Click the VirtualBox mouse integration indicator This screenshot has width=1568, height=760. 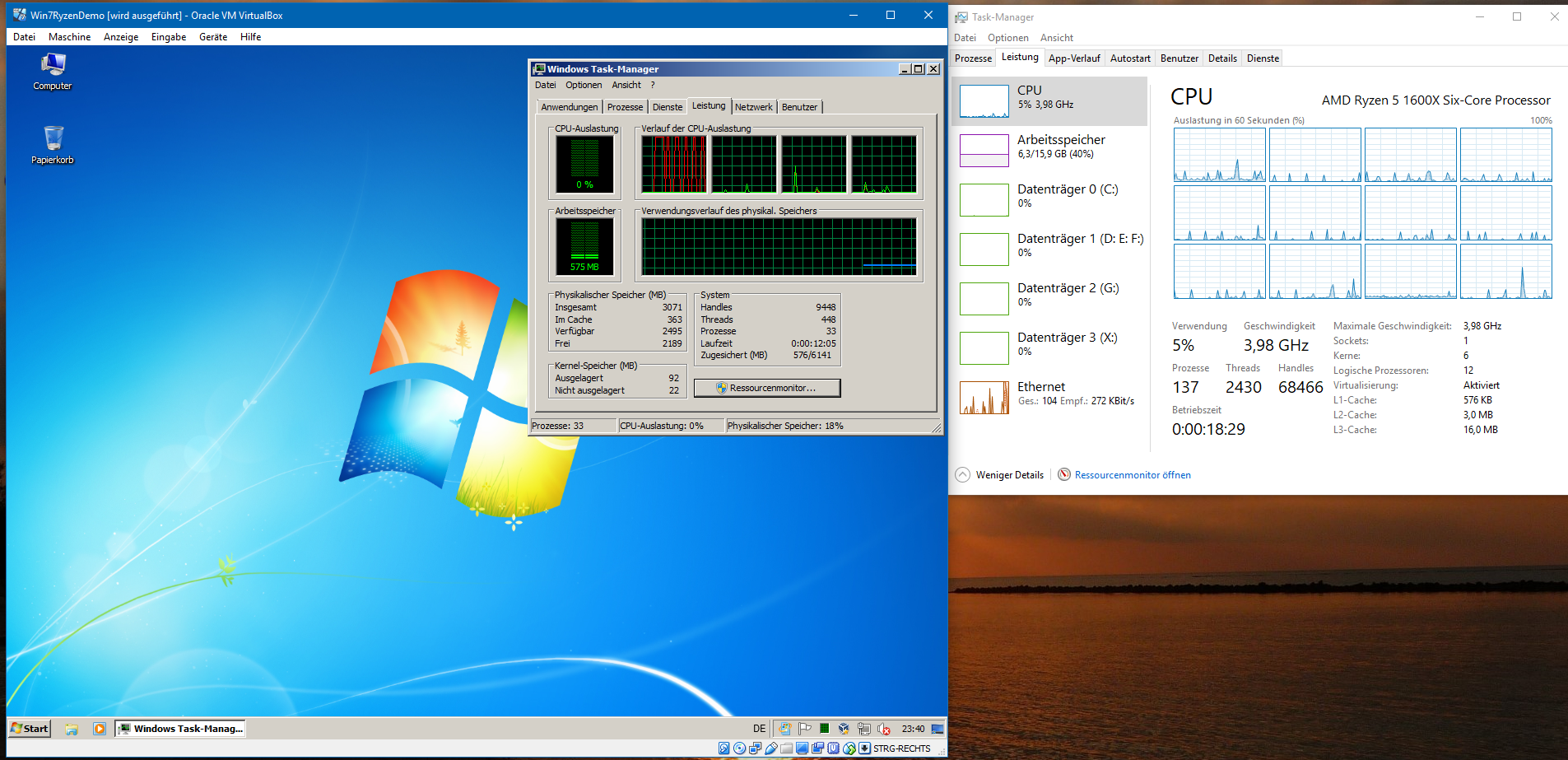849,748
